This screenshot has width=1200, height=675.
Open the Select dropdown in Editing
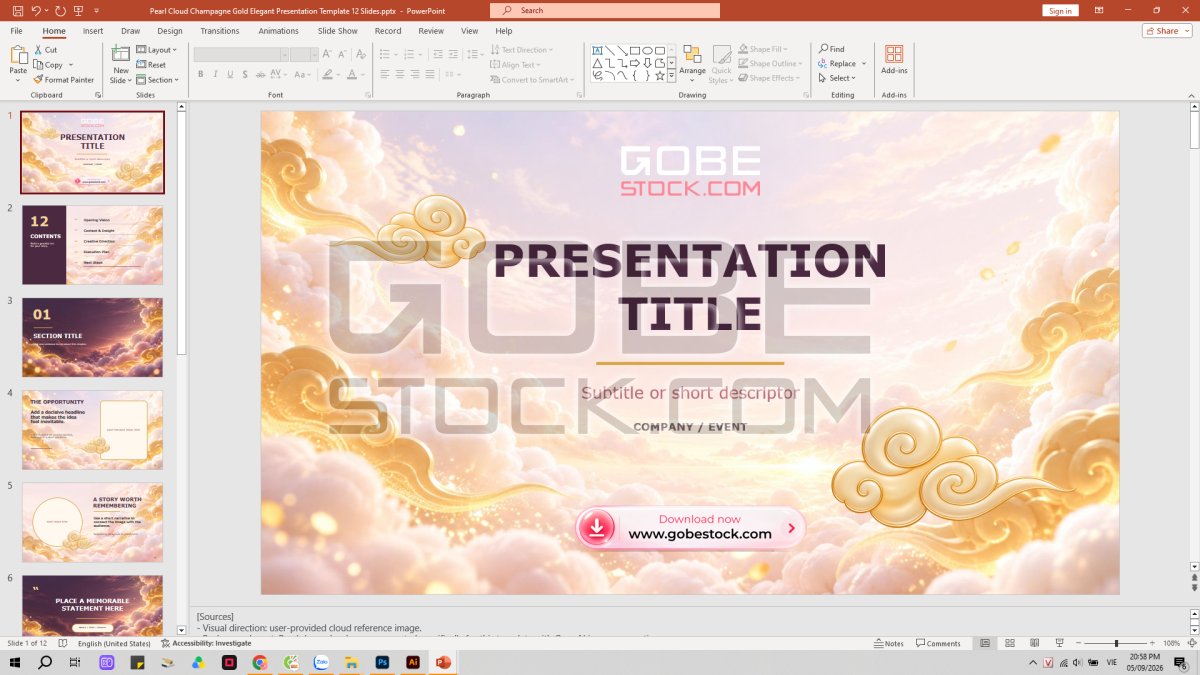coord(835,78)
